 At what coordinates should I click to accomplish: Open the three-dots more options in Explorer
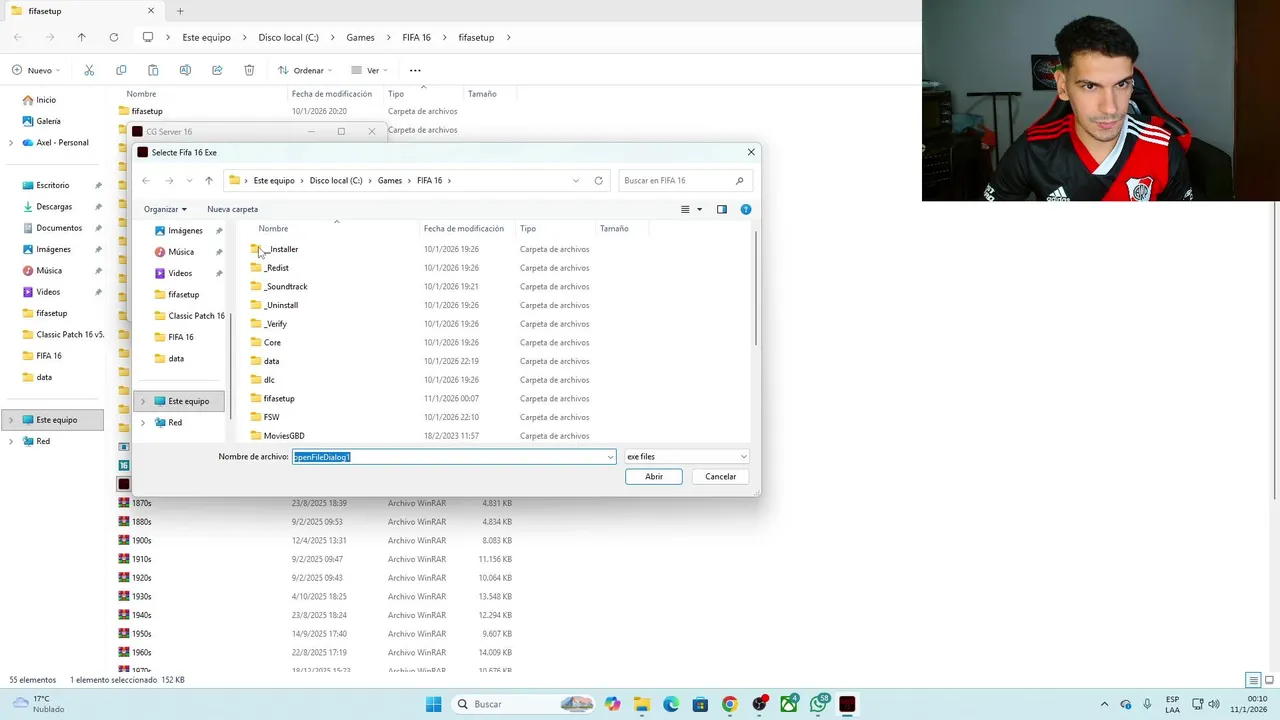point(415,70)
